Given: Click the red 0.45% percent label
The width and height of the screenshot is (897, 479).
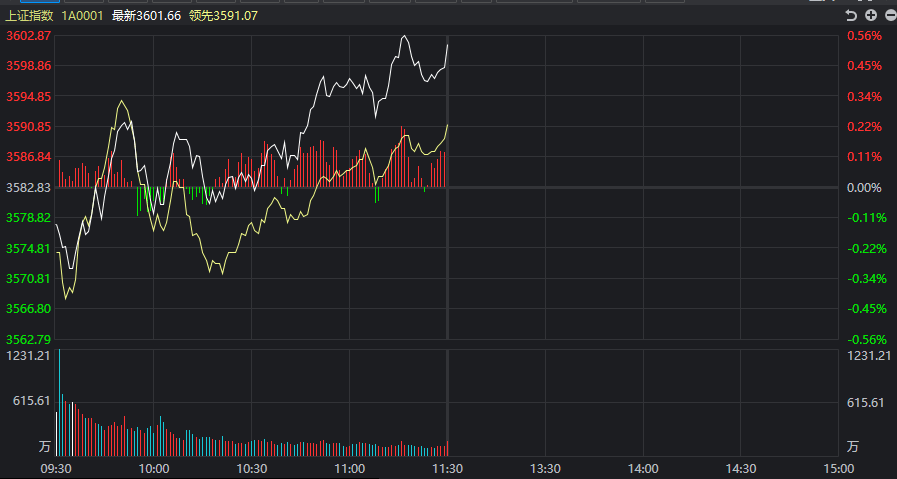Looking at the screenshot, I should (864, 66).
